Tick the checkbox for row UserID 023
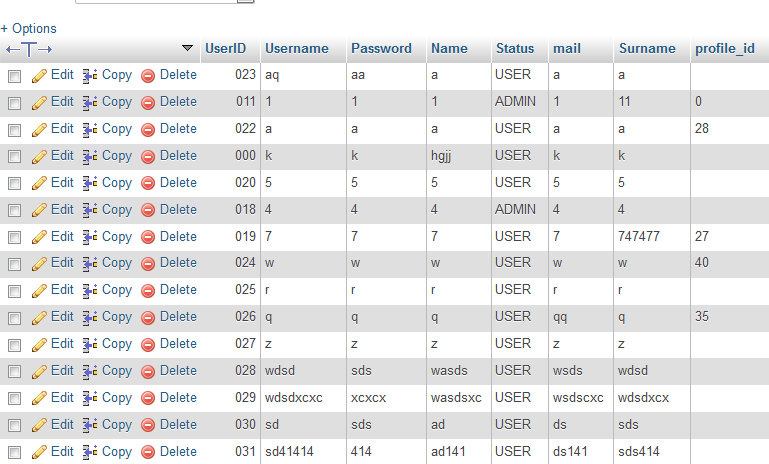This screenshot has height=464, width=769. [14, 76]
